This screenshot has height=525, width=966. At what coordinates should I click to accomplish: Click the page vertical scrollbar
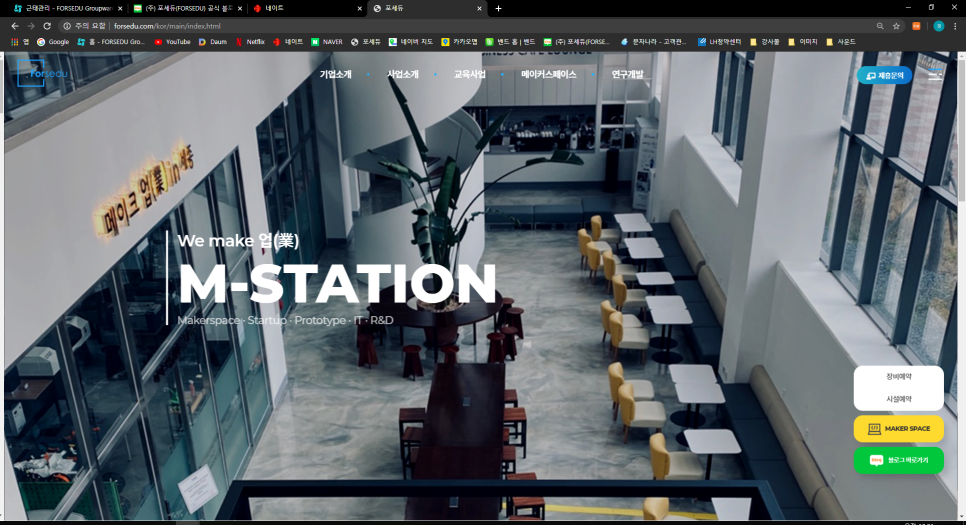coord(962,287)
